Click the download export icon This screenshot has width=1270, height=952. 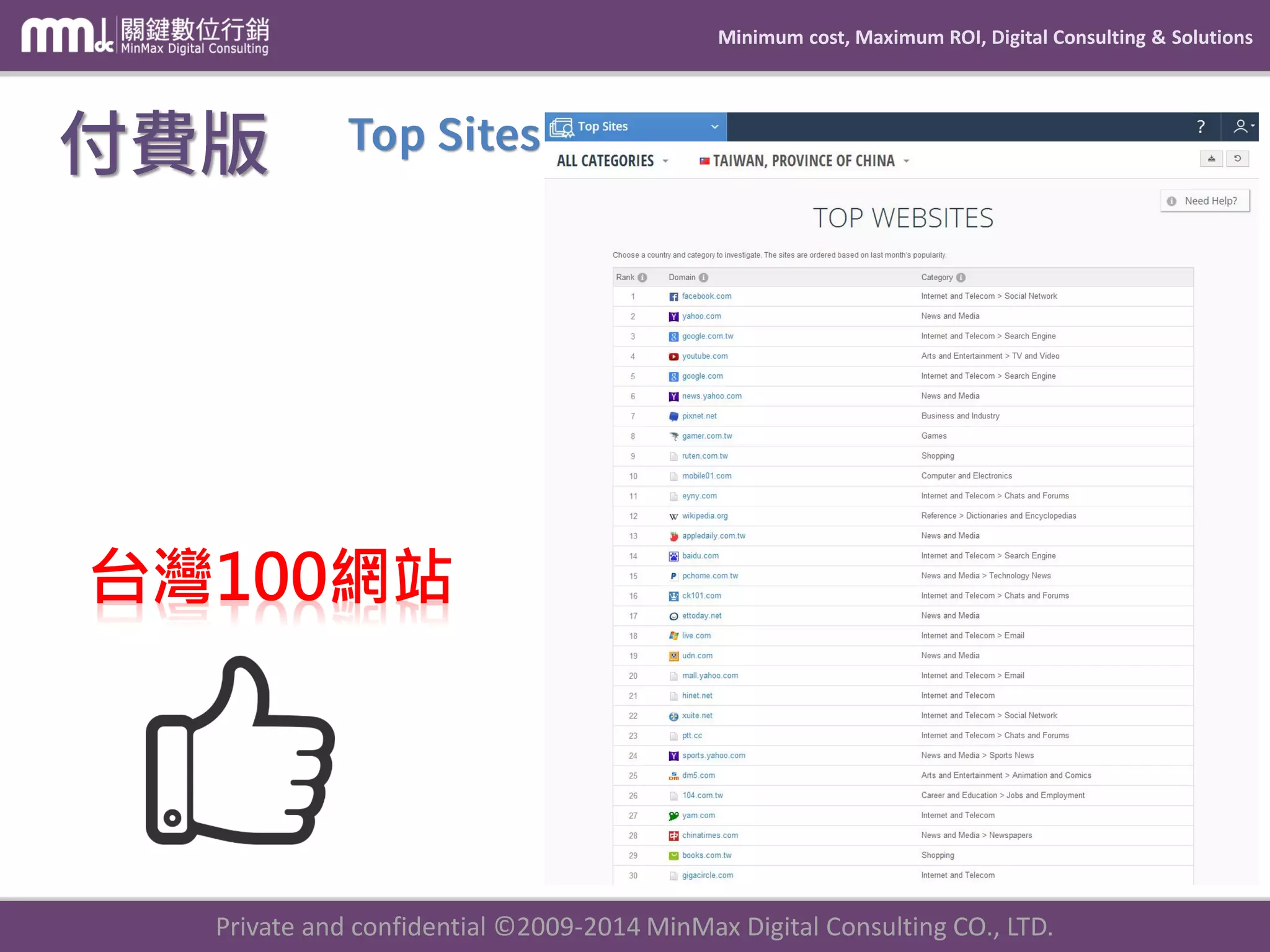click(1211, 159)
